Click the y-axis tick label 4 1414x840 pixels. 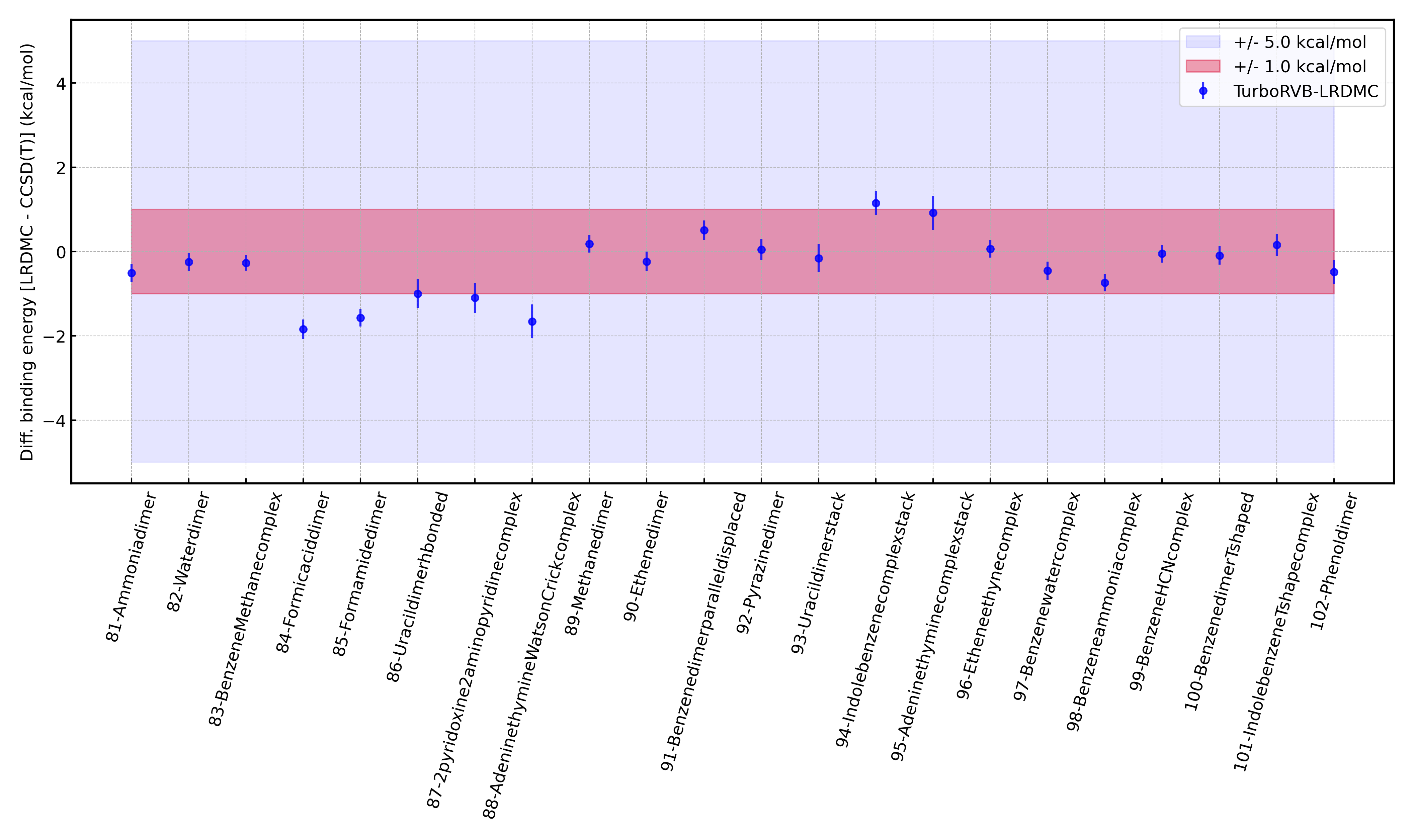coord(61,84)
